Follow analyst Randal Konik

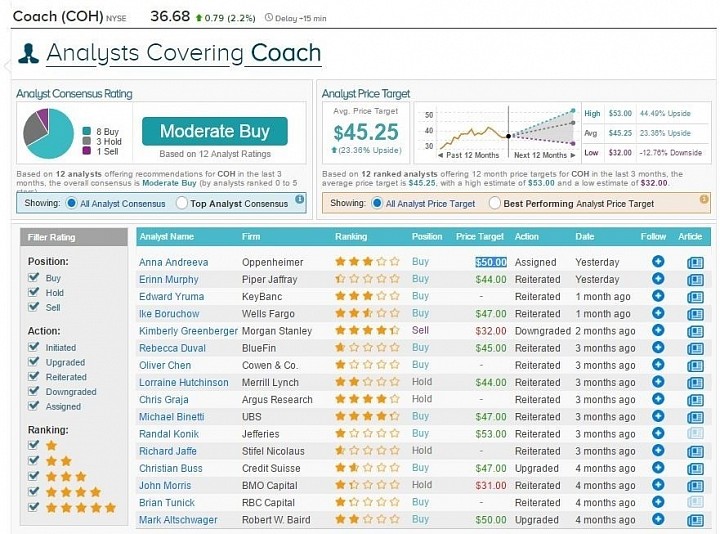click(x=658, y=433)
